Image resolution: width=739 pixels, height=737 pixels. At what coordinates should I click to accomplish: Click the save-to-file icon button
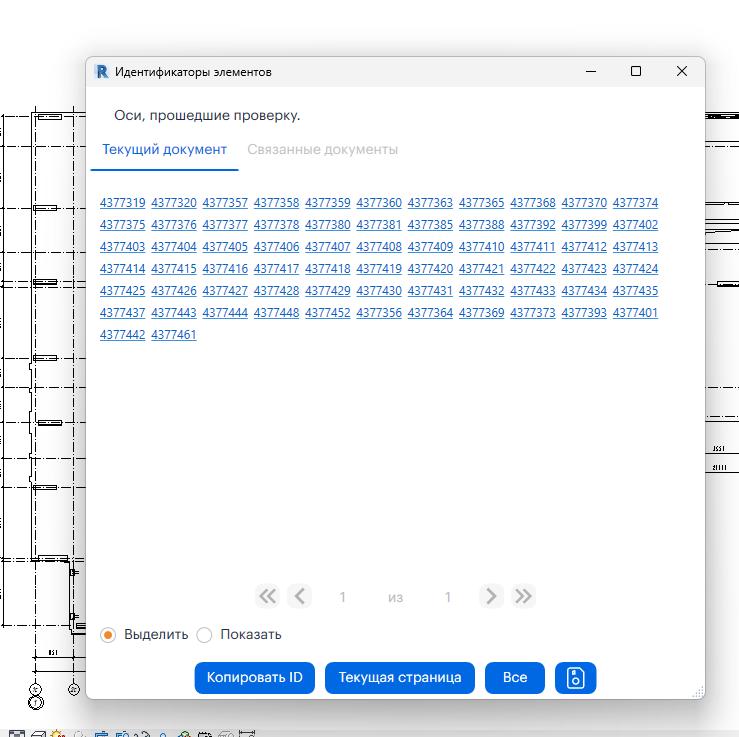click(x=575, y=678)
